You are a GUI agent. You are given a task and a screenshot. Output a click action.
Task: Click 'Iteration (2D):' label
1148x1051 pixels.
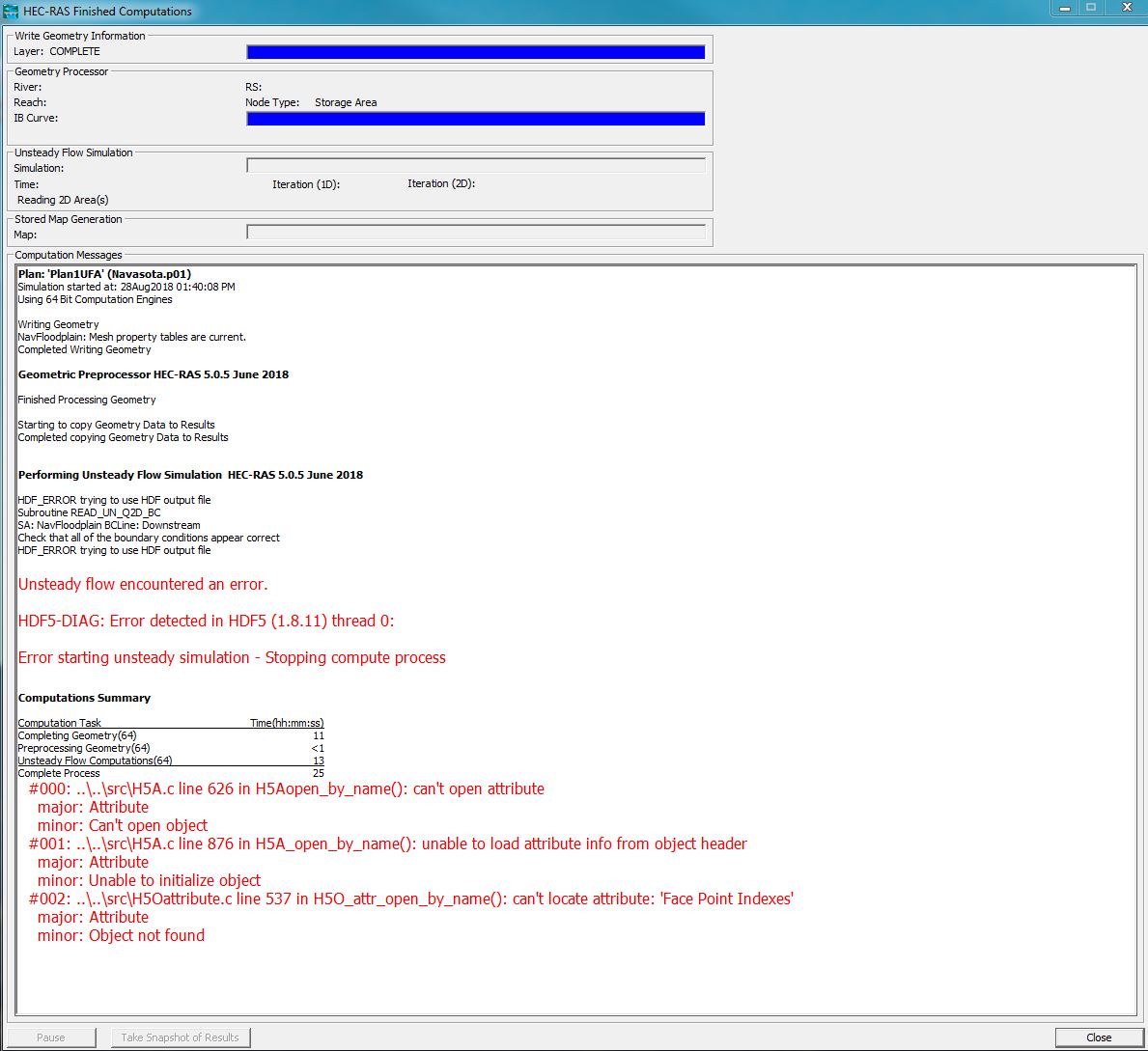(x=441, y=183)
